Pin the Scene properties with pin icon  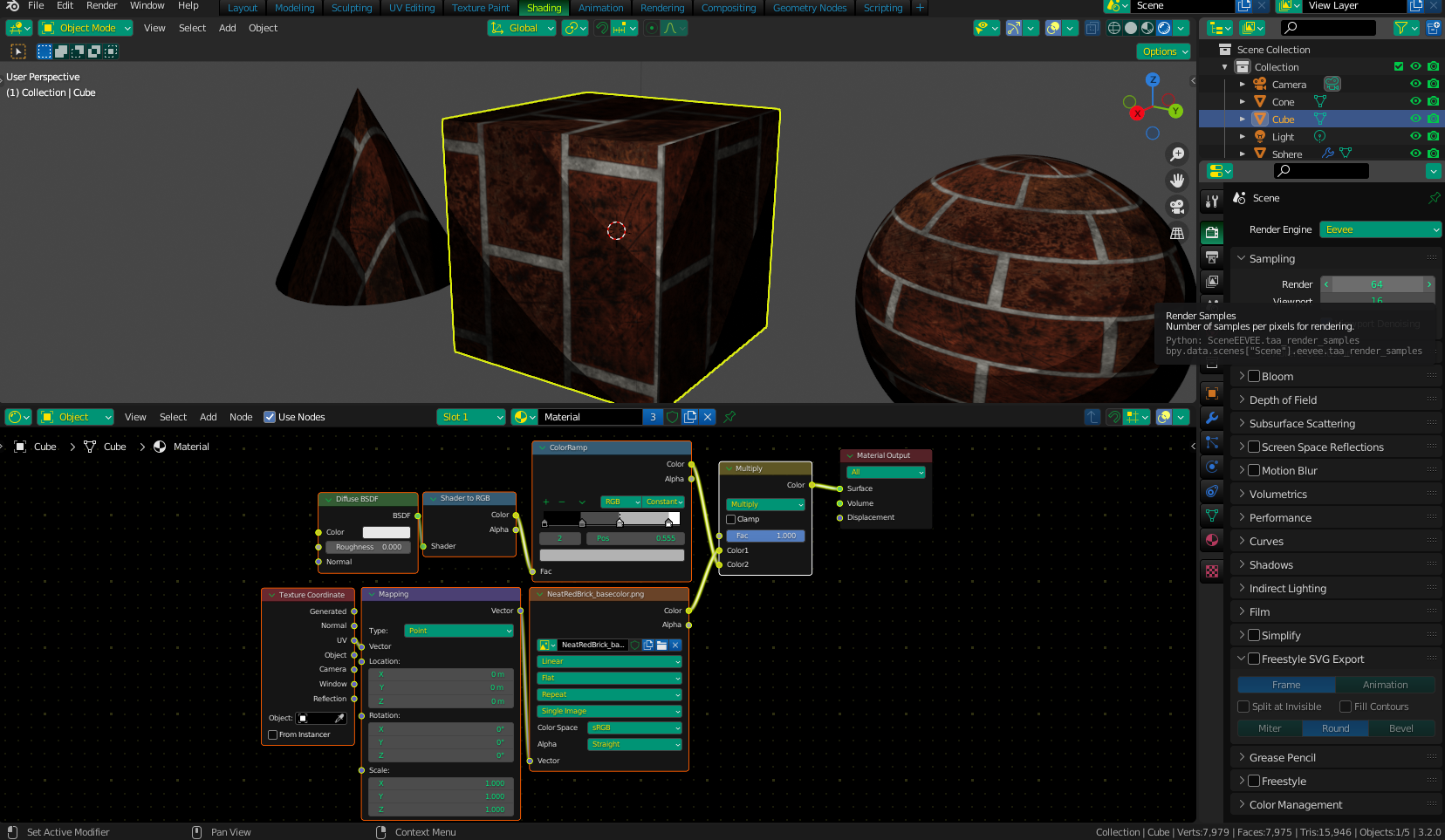click(x=1434, y=198)
